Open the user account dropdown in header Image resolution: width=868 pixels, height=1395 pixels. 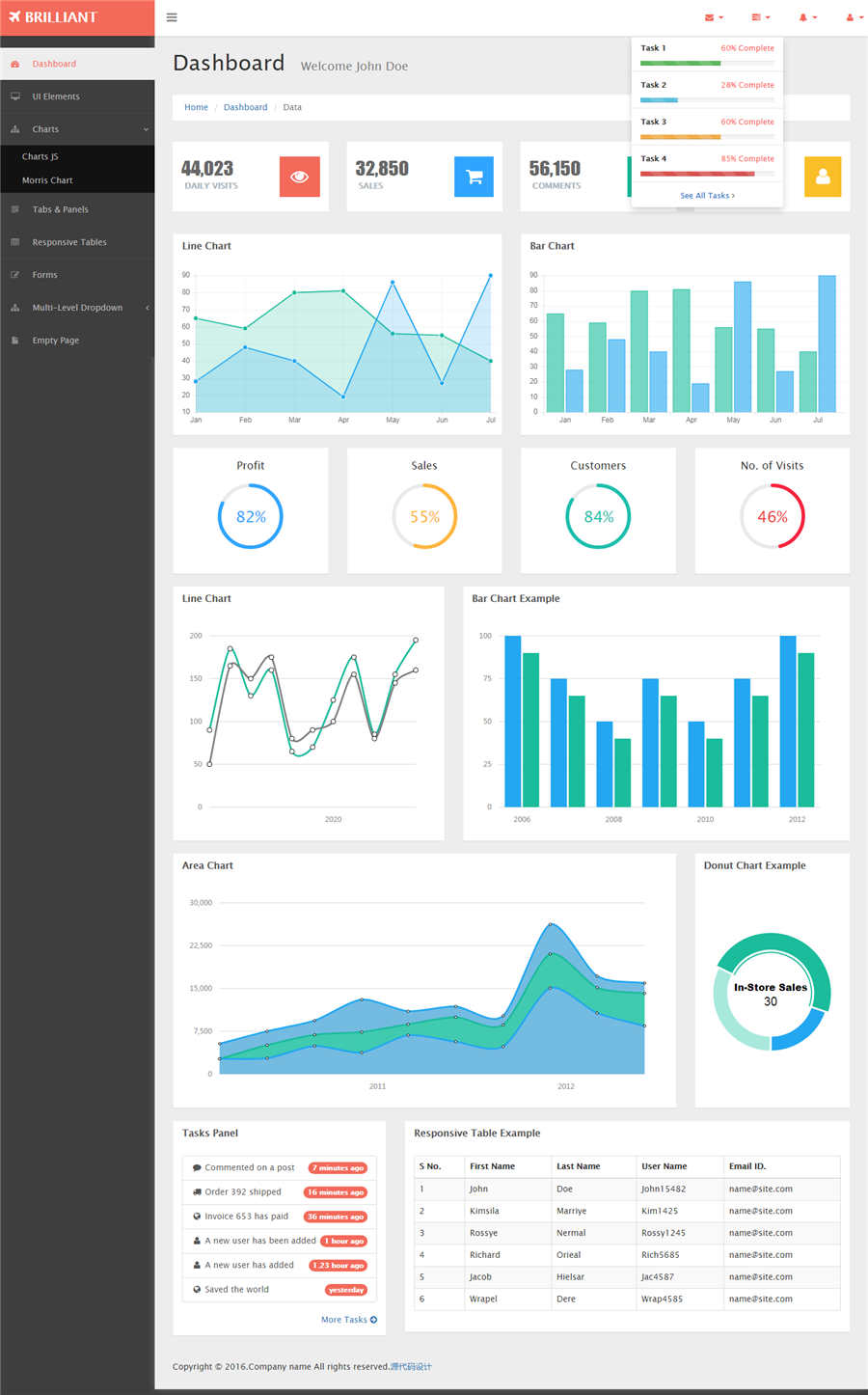pyautogui.click(x=853, y=17)
